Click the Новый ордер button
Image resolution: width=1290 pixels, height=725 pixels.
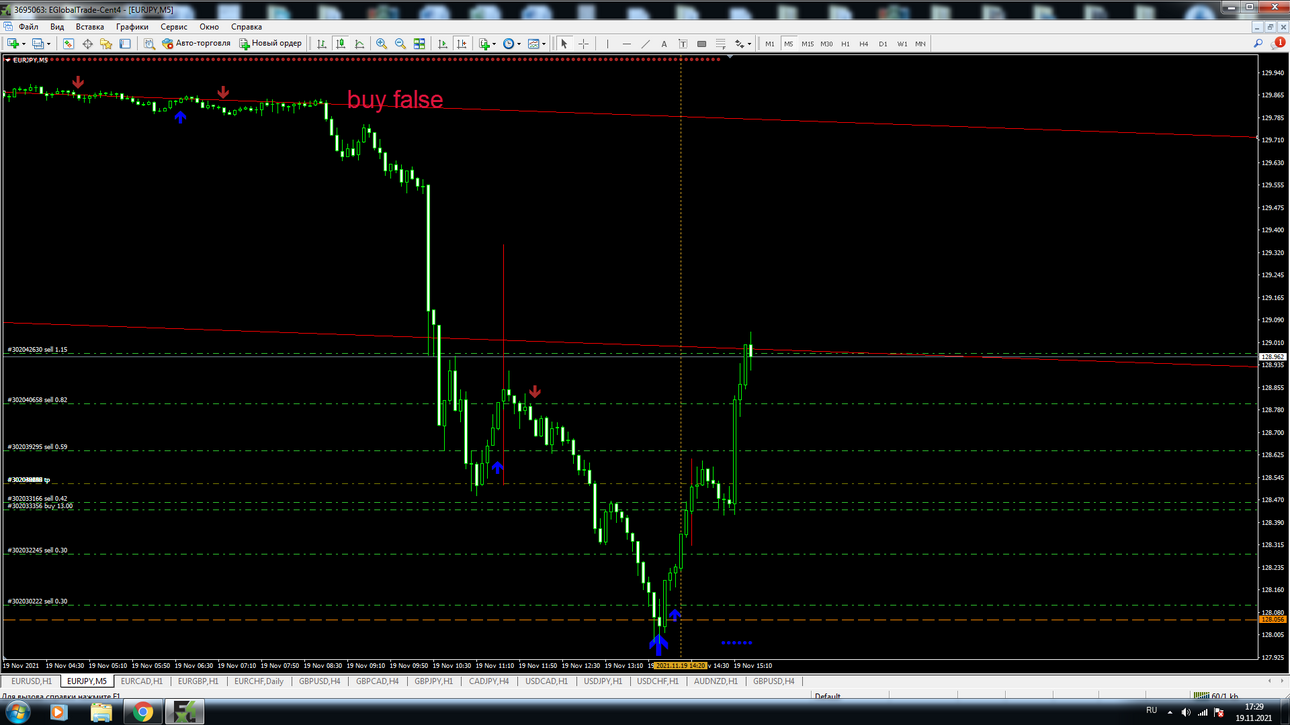pyautogui.click(x=270, y=44)
